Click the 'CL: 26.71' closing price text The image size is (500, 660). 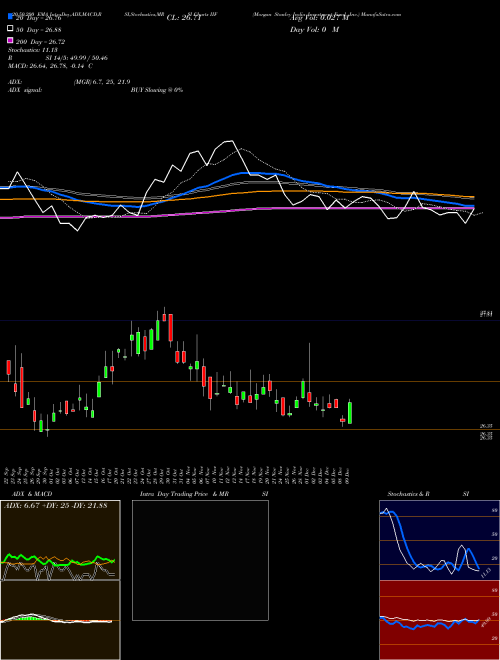click(184, 18)
